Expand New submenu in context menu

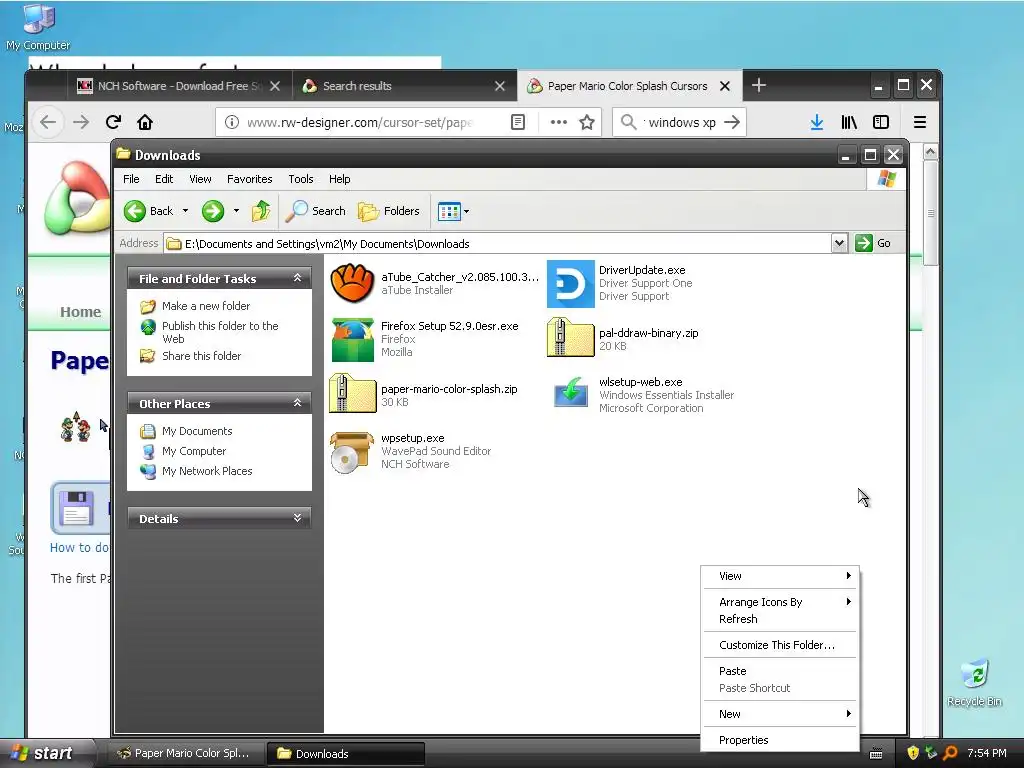(780, 714)
